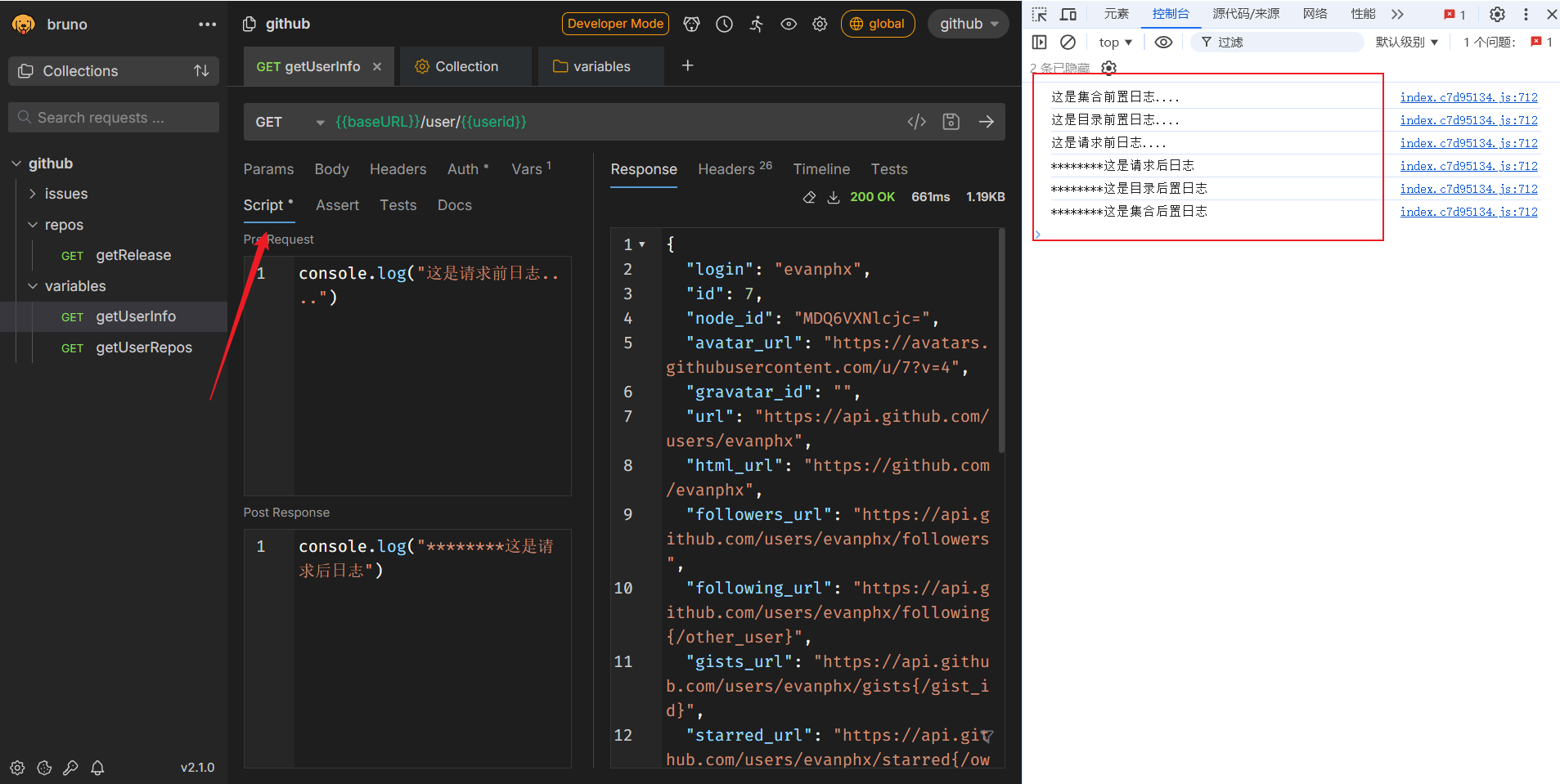Expand the issues folder

(33, 194)
